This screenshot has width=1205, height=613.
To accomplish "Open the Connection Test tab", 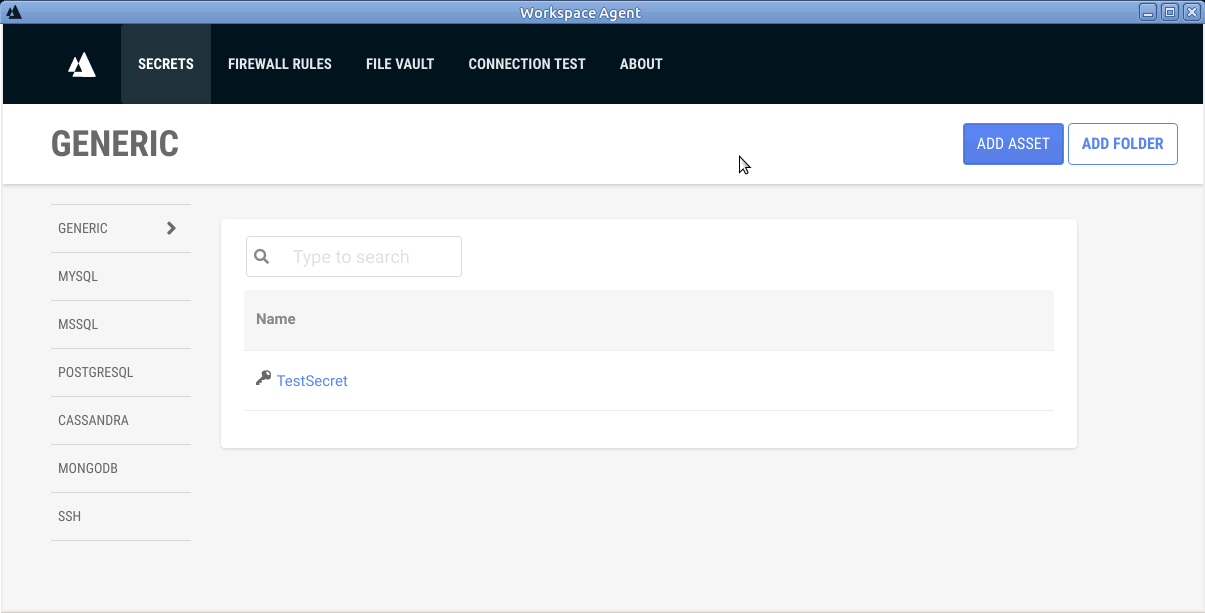I will (527, 64).
